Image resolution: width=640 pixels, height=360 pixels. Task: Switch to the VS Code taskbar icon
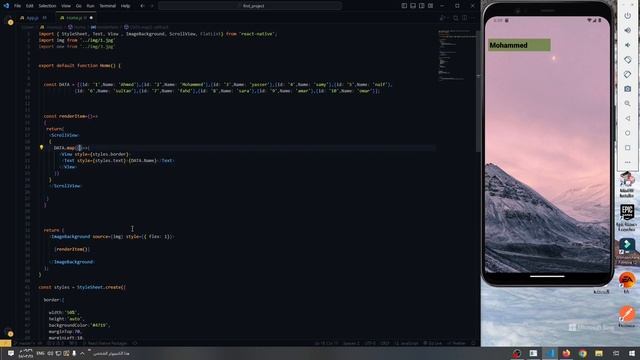click(550, 353)
